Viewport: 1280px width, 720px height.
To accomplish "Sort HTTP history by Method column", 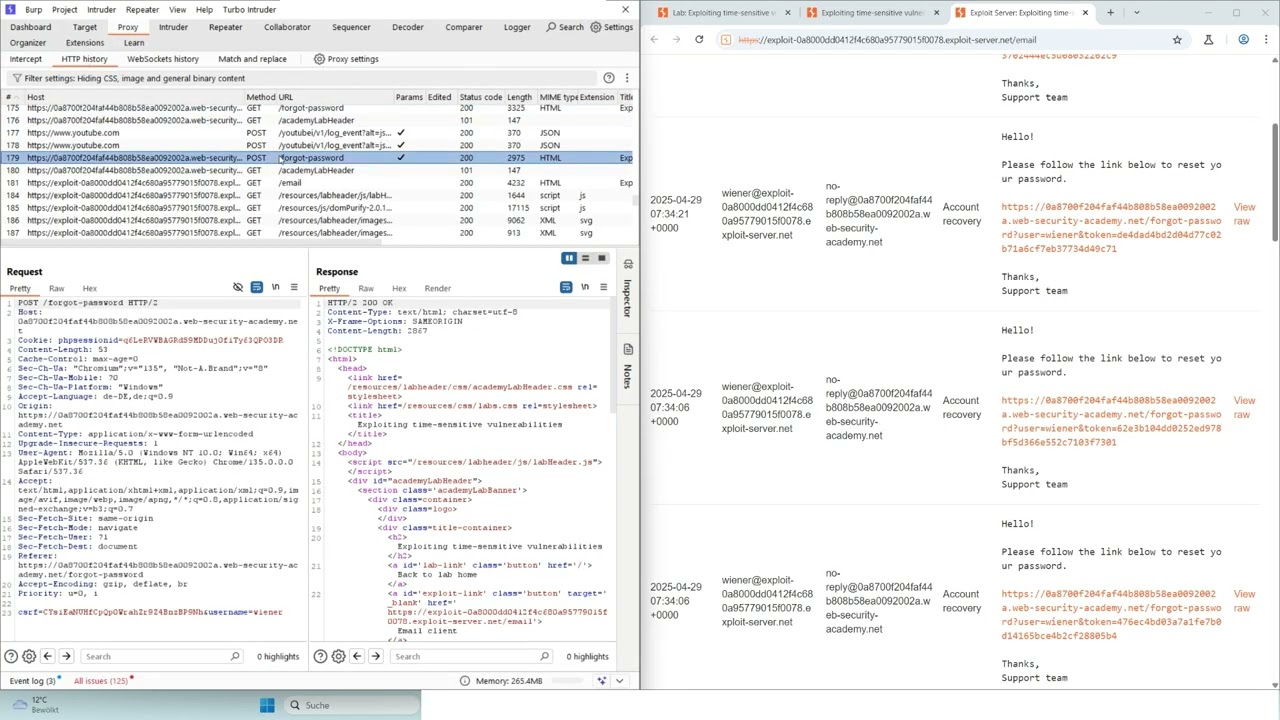I will tap(260, 98).
